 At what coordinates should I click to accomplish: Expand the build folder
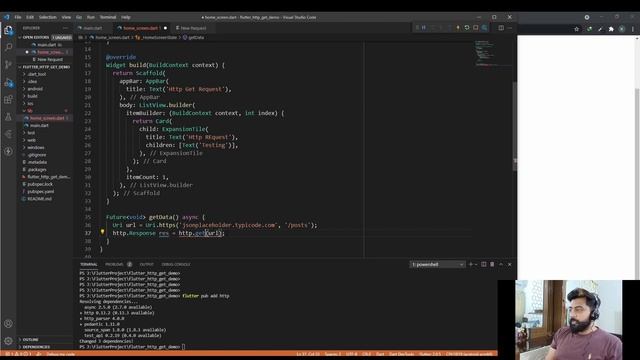coord(45,96)
